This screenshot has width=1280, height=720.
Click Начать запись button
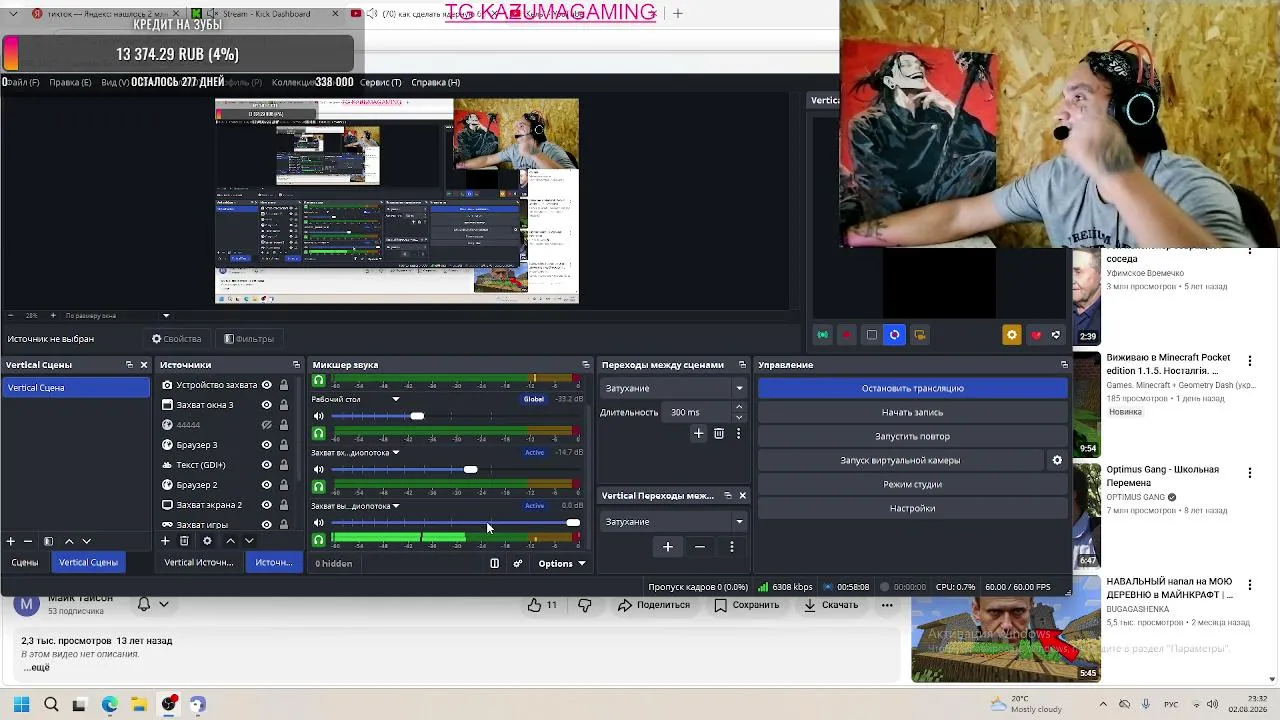(913, 412)
